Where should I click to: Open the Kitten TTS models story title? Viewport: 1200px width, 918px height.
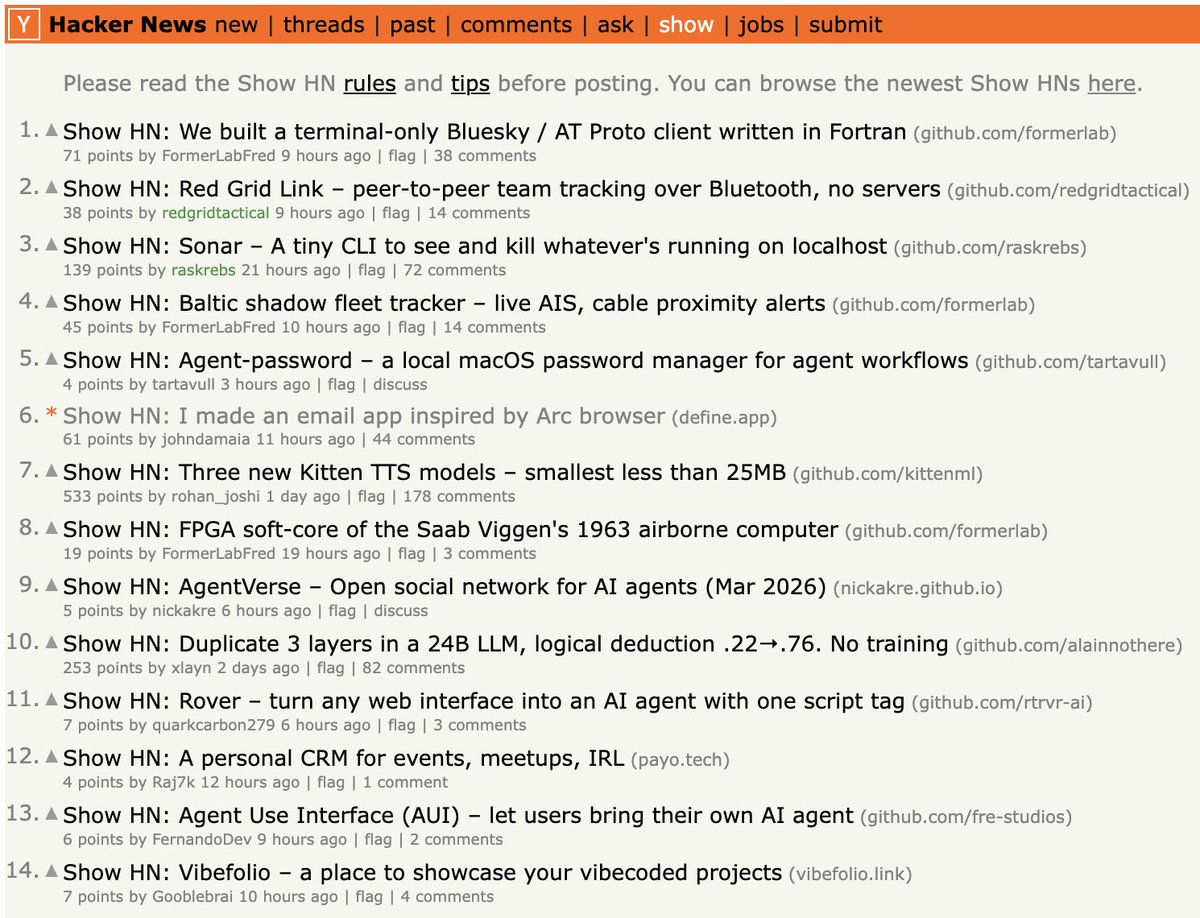425,472
